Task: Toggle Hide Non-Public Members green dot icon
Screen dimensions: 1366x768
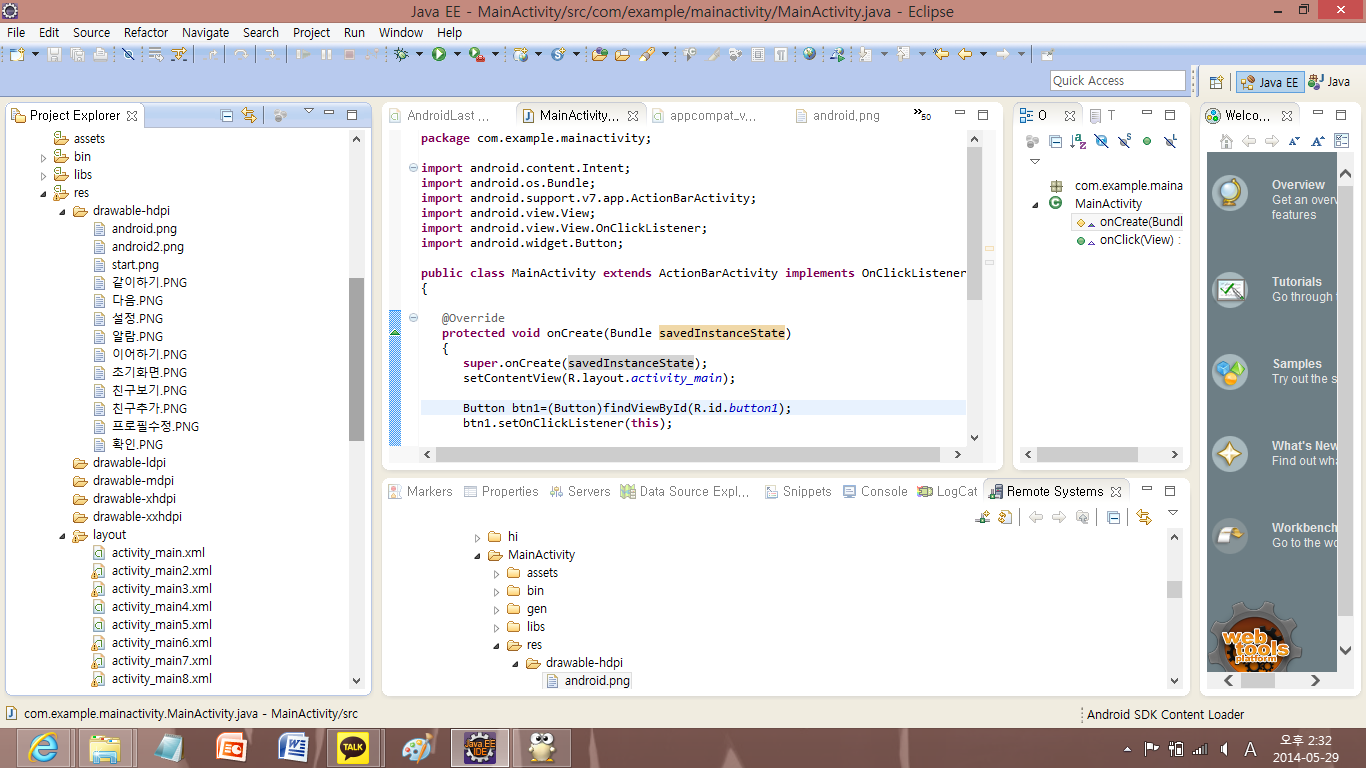Action: pos(1147,141)
